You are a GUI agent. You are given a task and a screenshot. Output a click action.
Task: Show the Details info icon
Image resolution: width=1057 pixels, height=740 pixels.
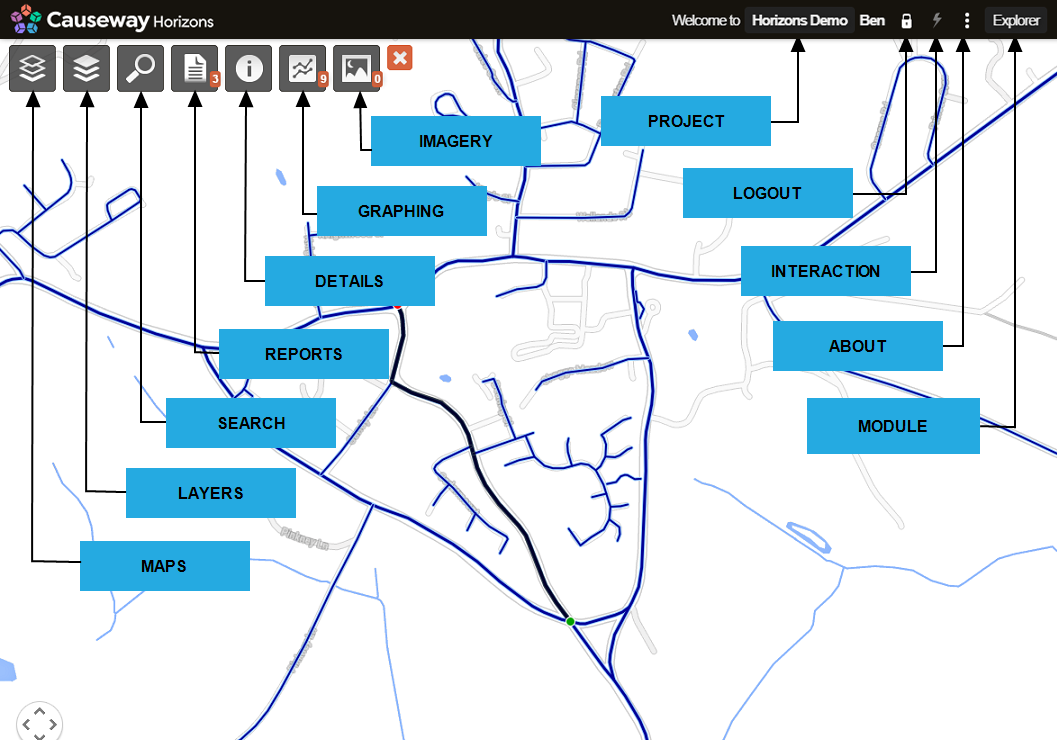click(248, 68)
